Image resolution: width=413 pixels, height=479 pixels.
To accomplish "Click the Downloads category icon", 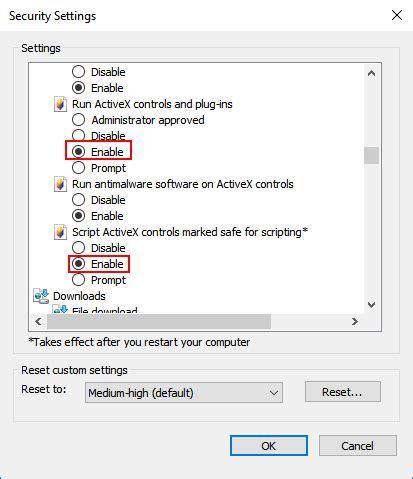I will point(41,296).
